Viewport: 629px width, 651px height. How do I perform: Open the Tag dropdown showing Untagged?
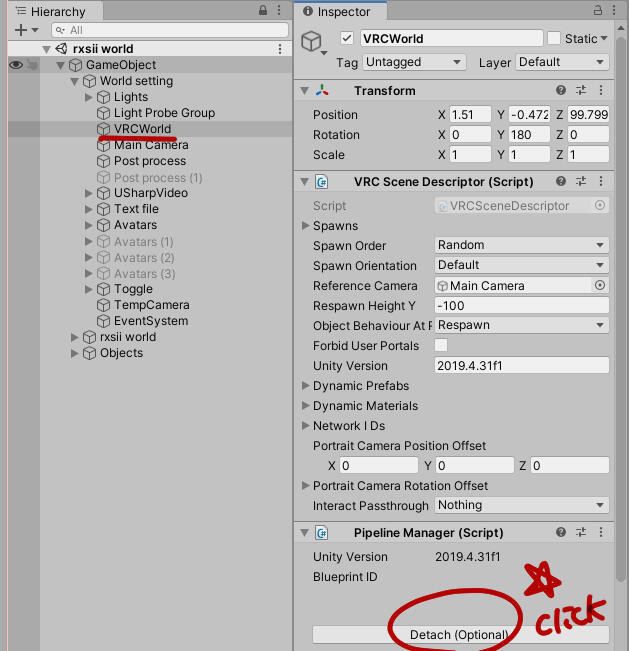416,62
